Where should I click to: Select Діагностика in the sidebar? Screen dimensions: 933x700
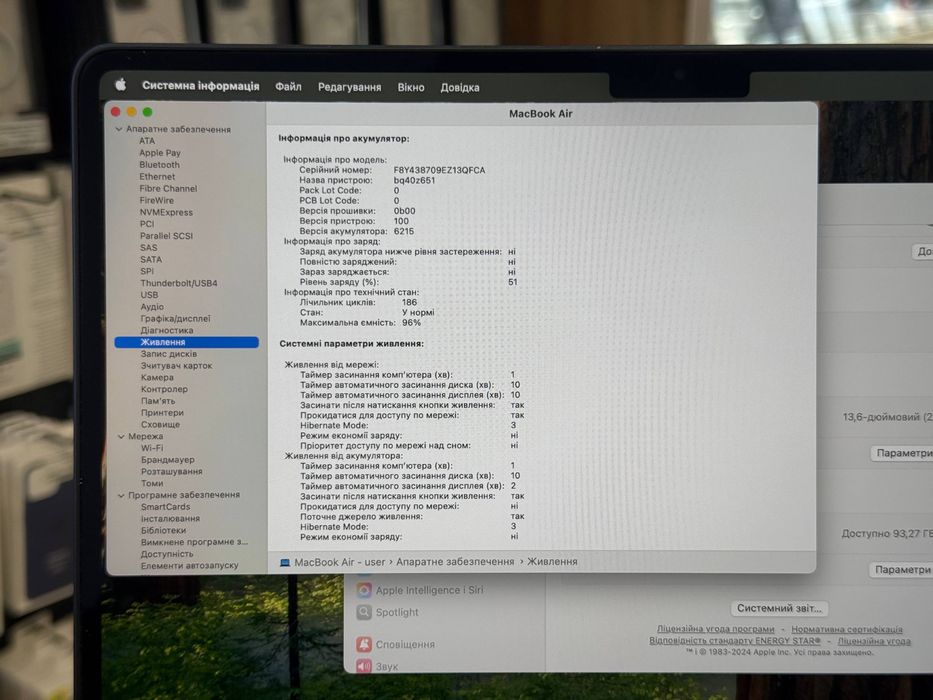click(x=167, y=330)
